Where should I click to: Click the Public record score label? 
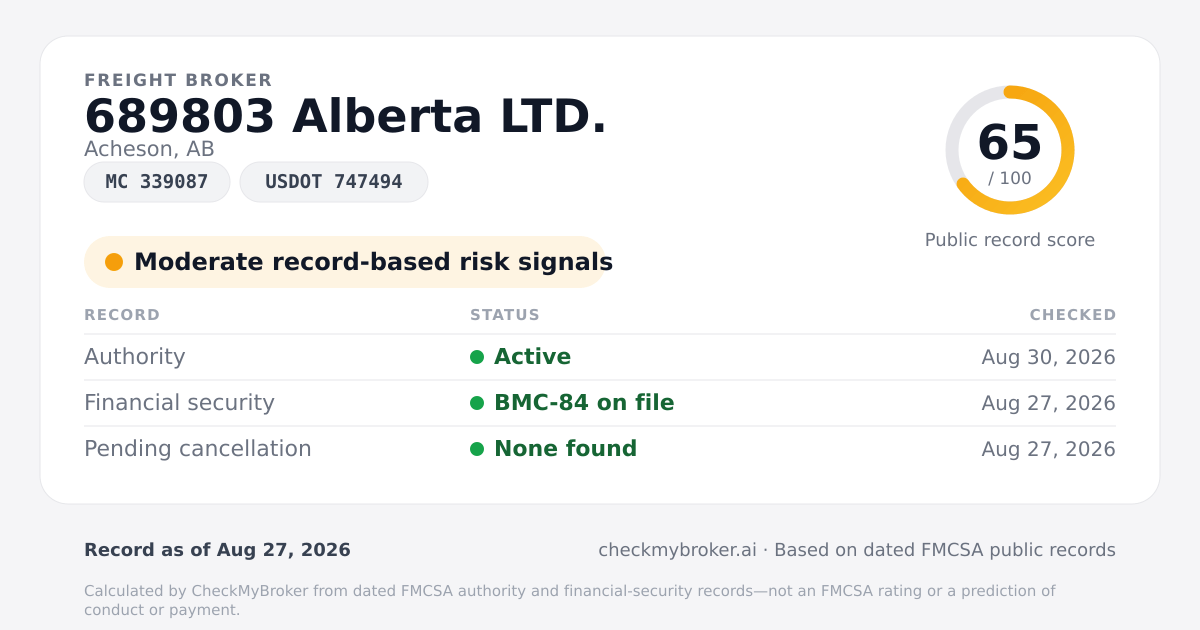(x=1010, y=240)
